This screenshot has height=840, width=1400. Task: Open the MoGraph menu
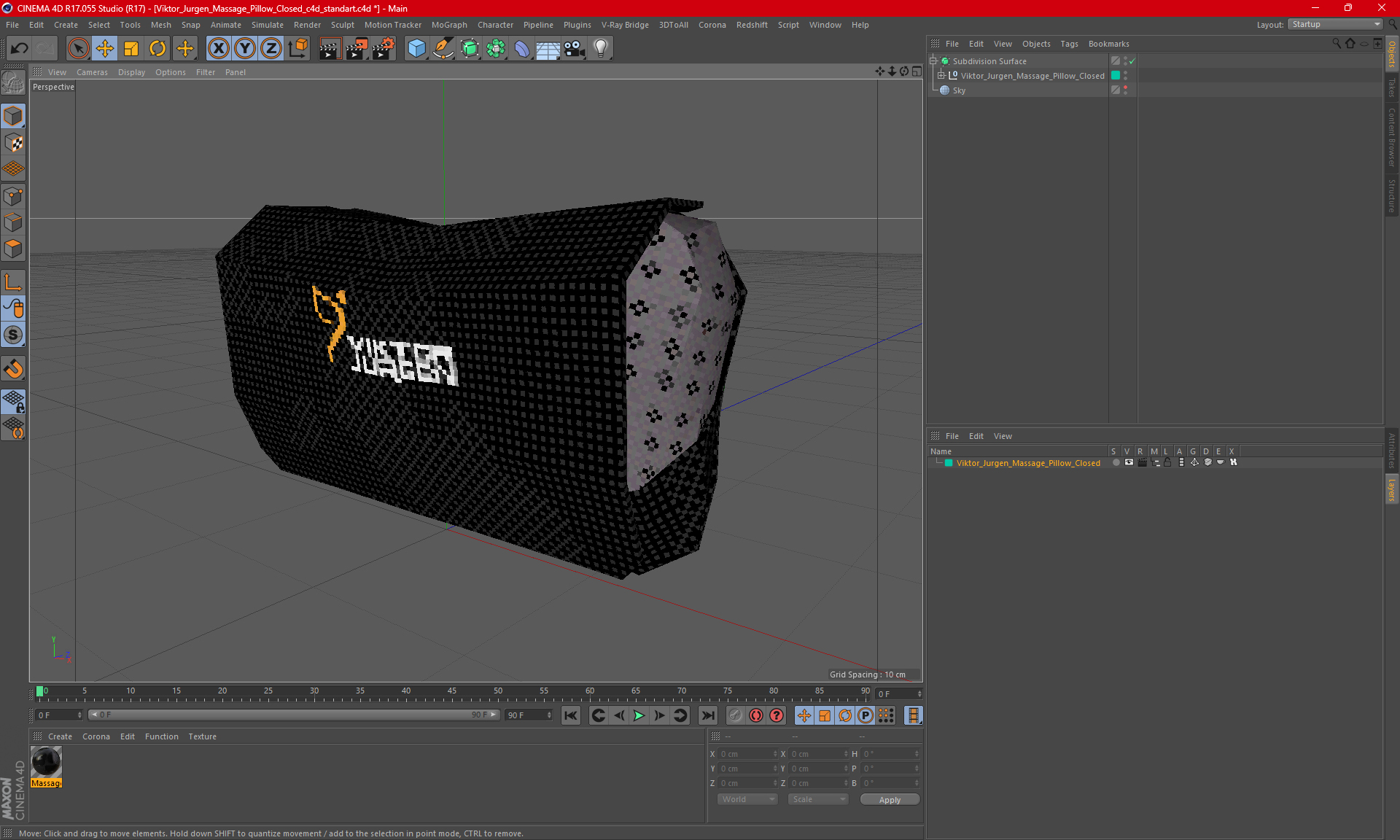pyautogui.click(x=449, y=25)
